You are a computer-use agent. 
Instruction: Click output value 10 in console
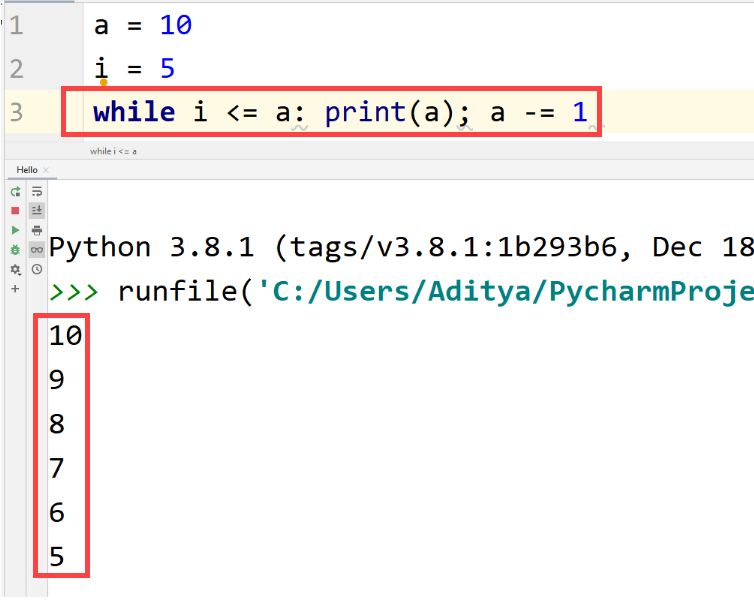tap(65, 336)
